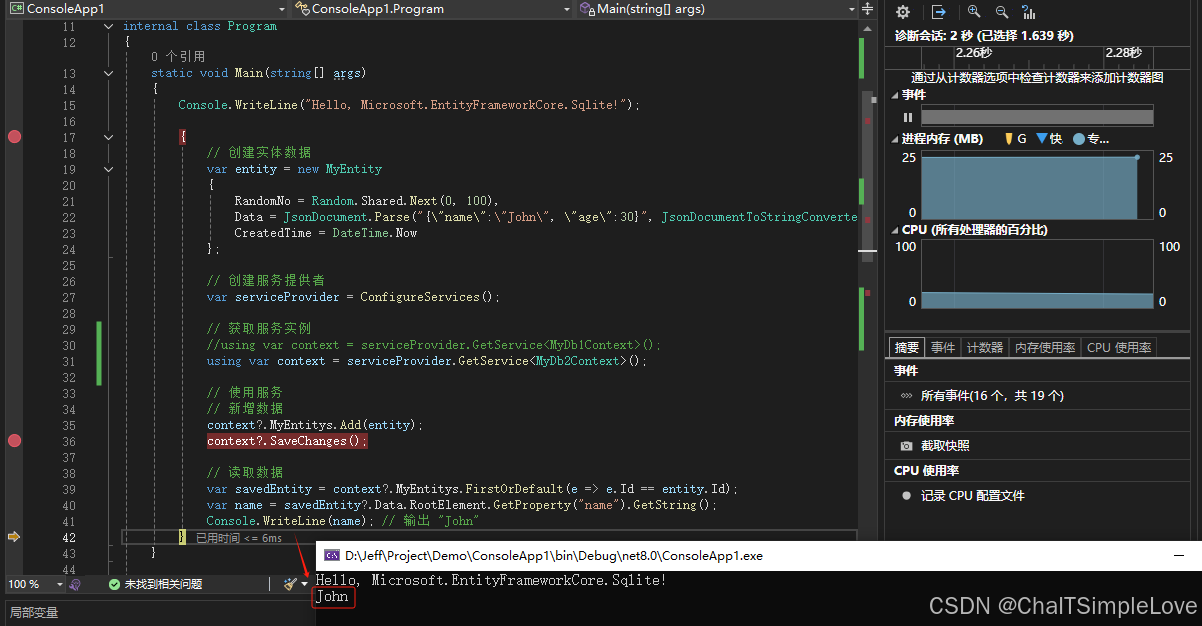Viewport: 1202px width, 626px height.
Task: Zoom in on the diagnostics timeline
Action: coord(972,11)
